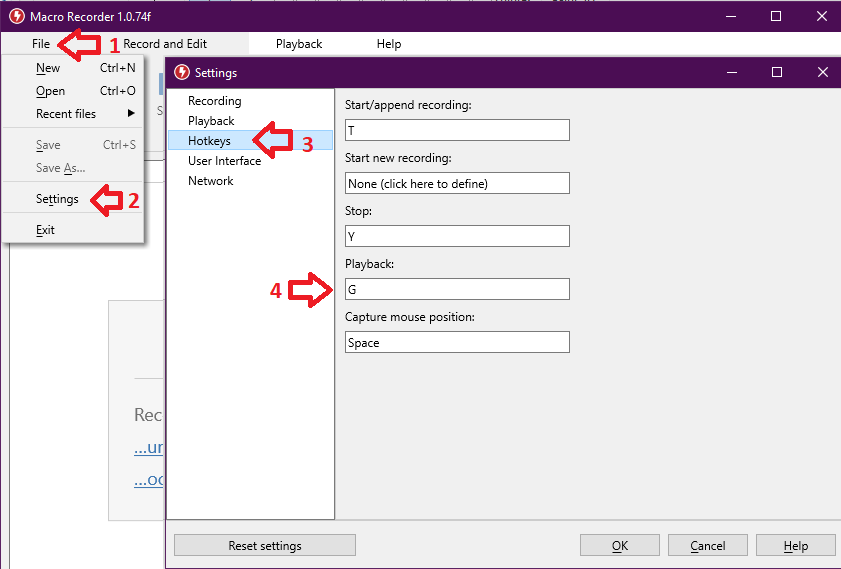Click the Settings dialog lightning icon
841x569 pixels.
tap(181, 72)
